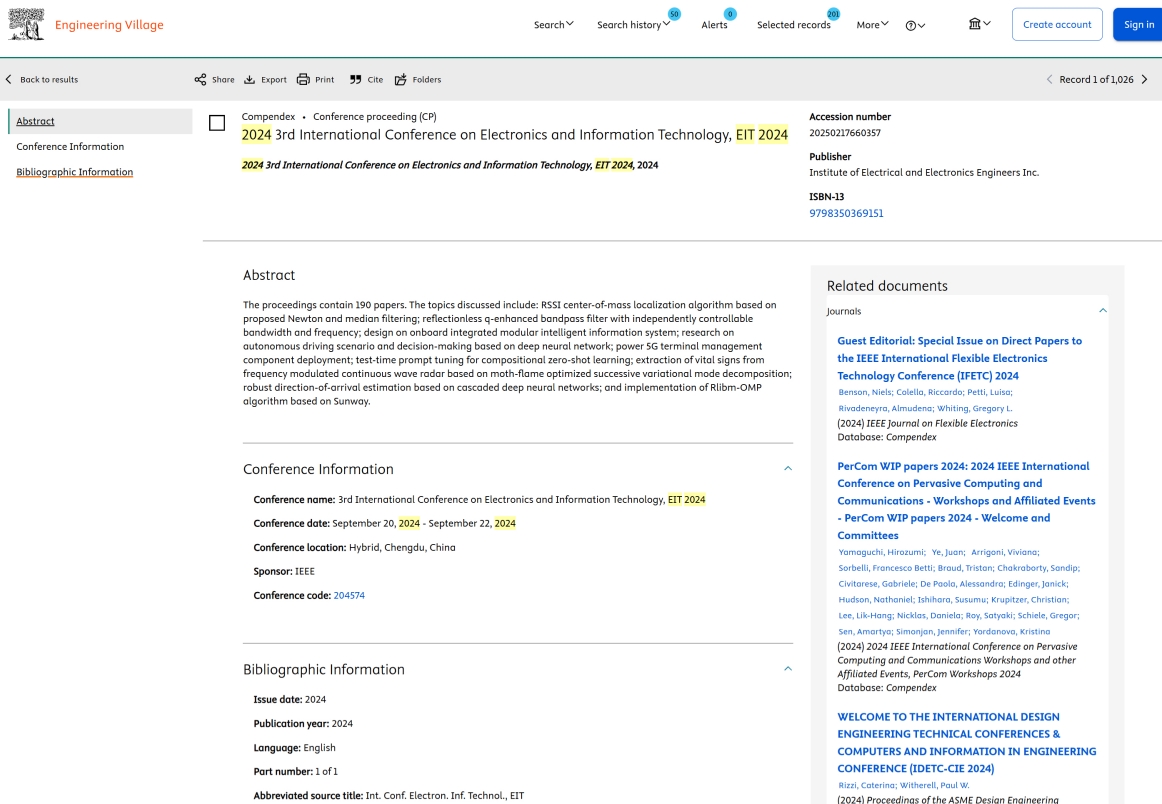Click the Export download icon
This screenshot has width=1162, height=804.
coord(250,79)
